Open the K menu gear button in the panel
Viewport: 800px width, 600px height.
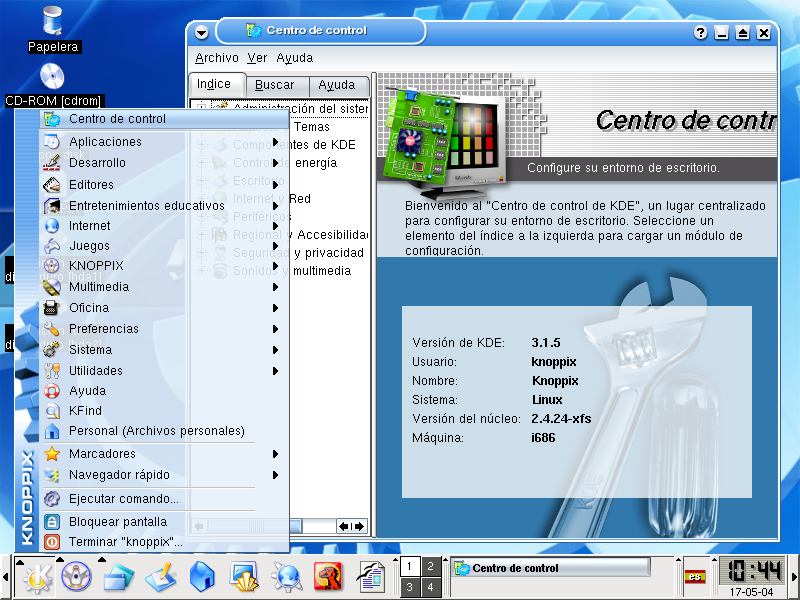coord(37,577)
